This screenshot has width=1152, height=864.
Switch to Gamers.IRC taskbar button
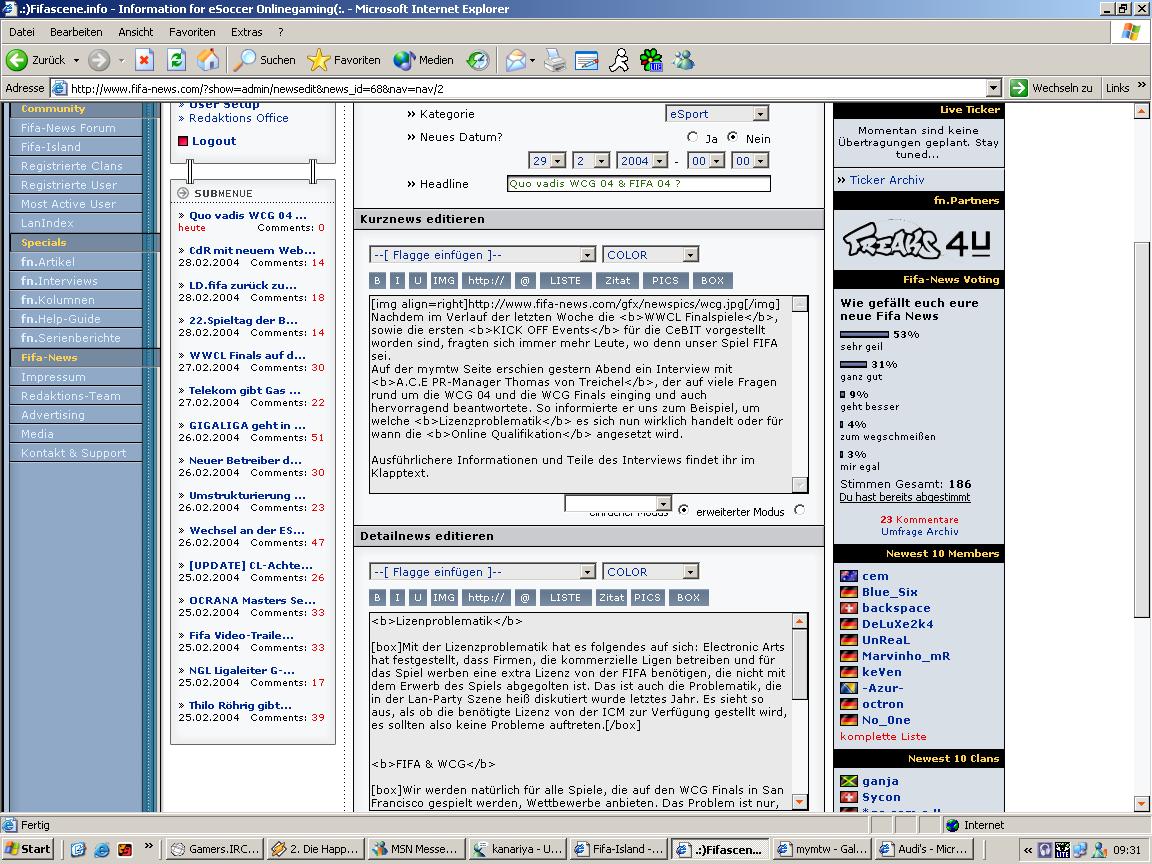coord(215,849)
